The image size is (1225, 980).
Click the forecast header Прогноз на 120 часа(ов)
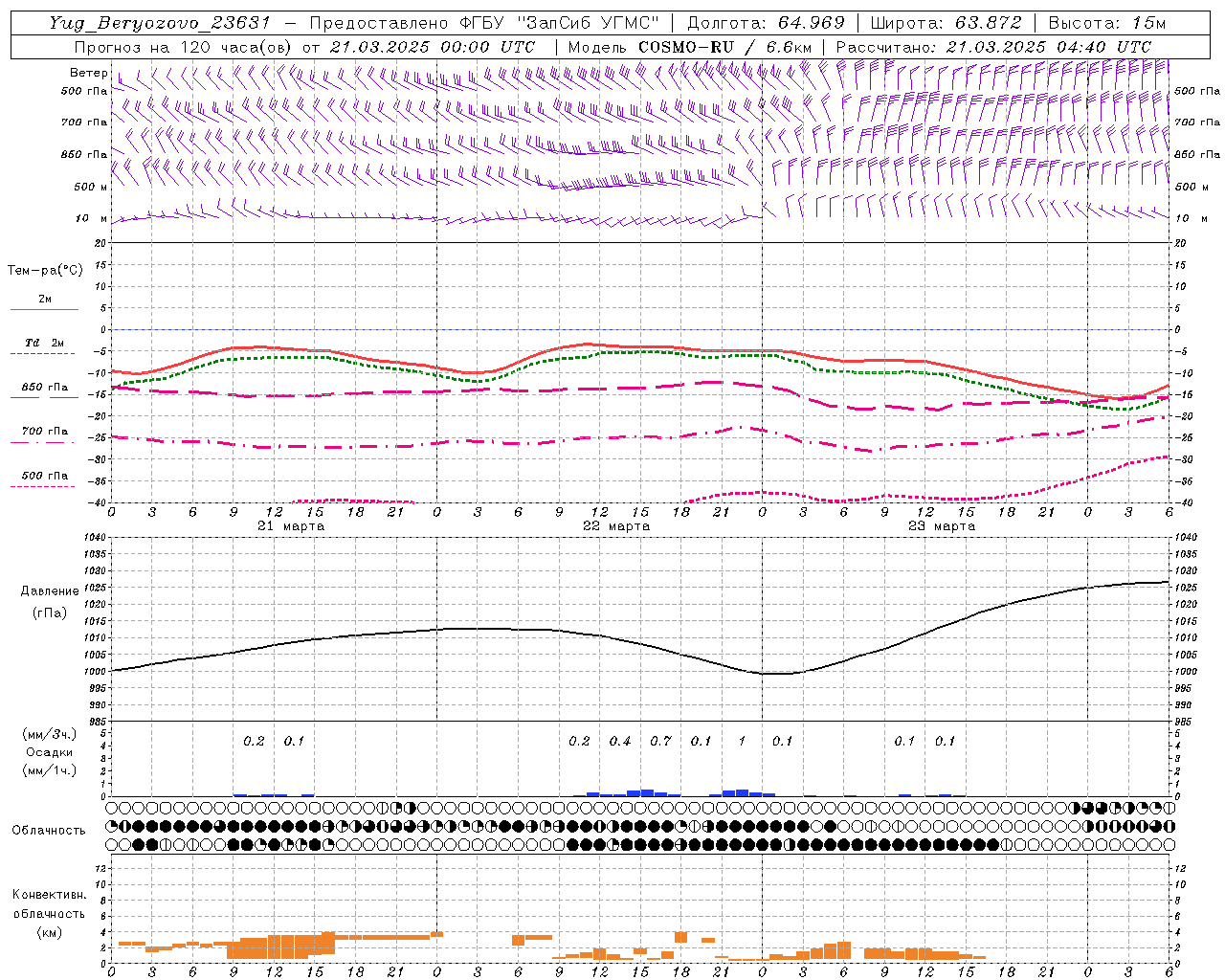point(184,47)
